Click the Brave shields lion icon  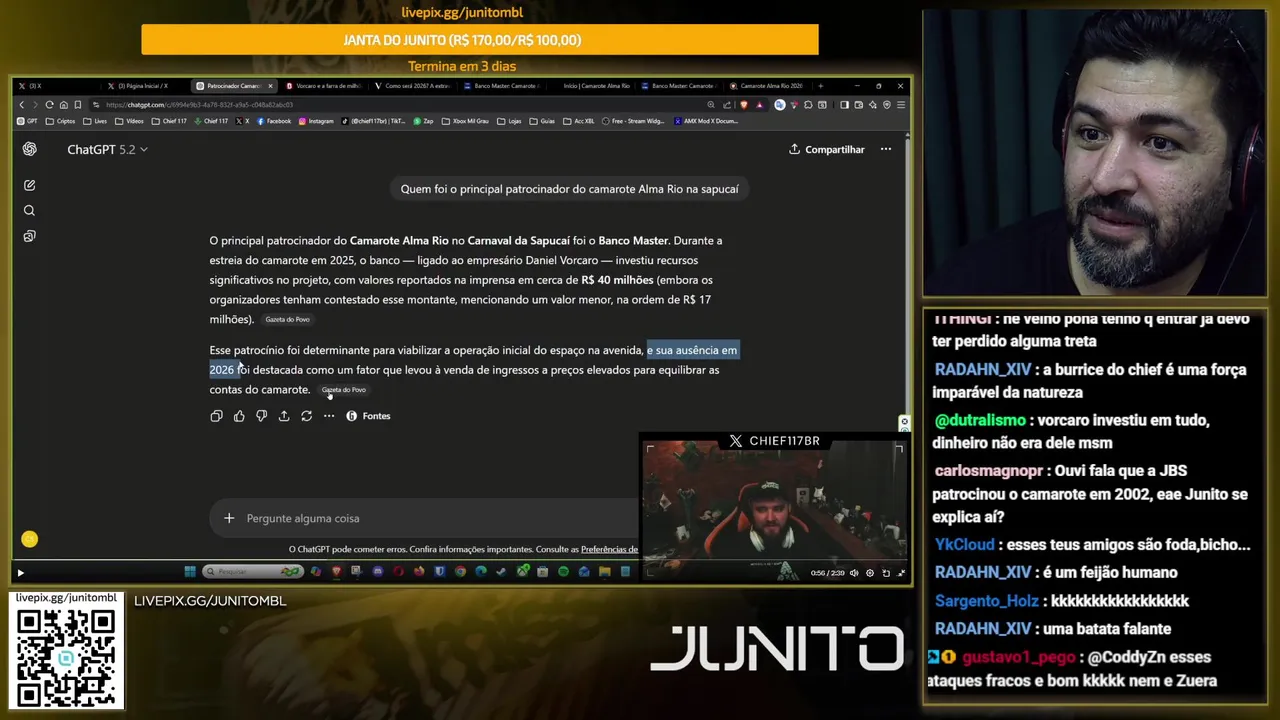click(743, 105)
